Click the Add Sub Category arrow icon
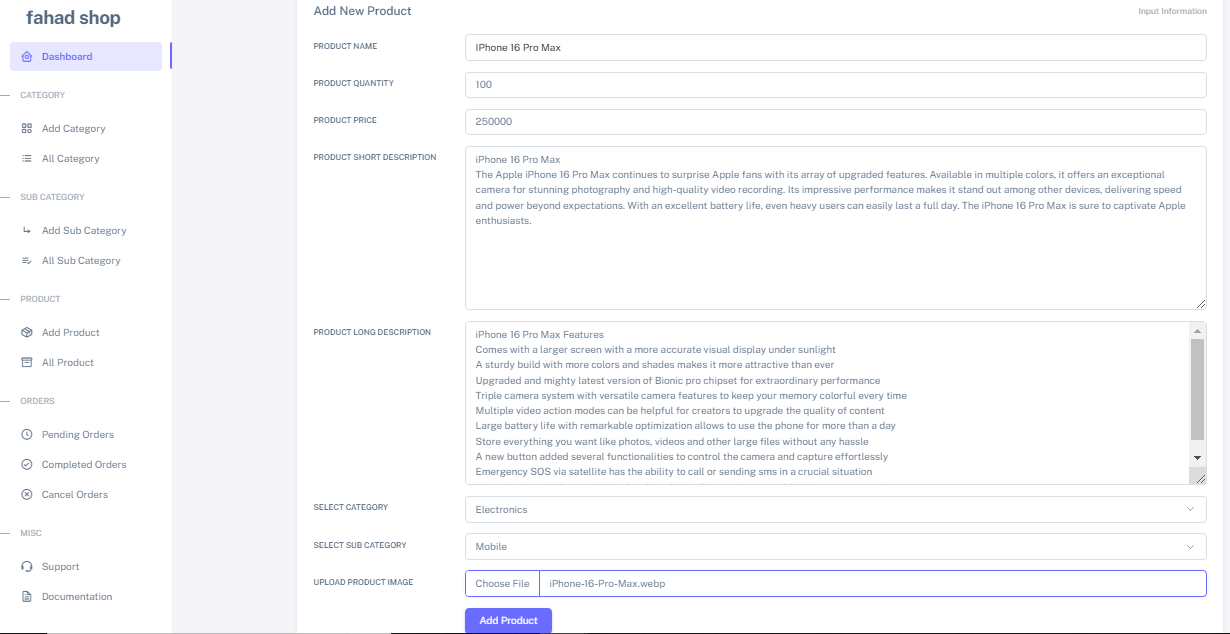 (27, 231)
